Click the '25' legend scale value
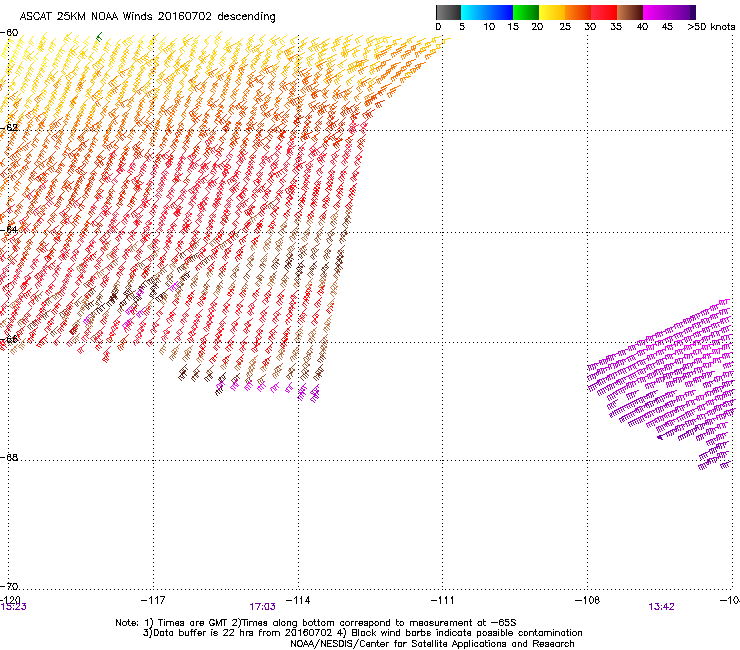The image size is (740, 650). coord(565,26)
